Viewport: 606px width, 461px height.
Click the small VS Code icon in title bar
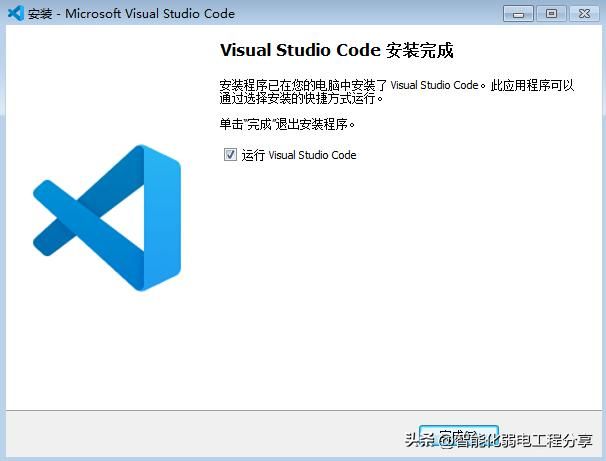tap(15, 14)
